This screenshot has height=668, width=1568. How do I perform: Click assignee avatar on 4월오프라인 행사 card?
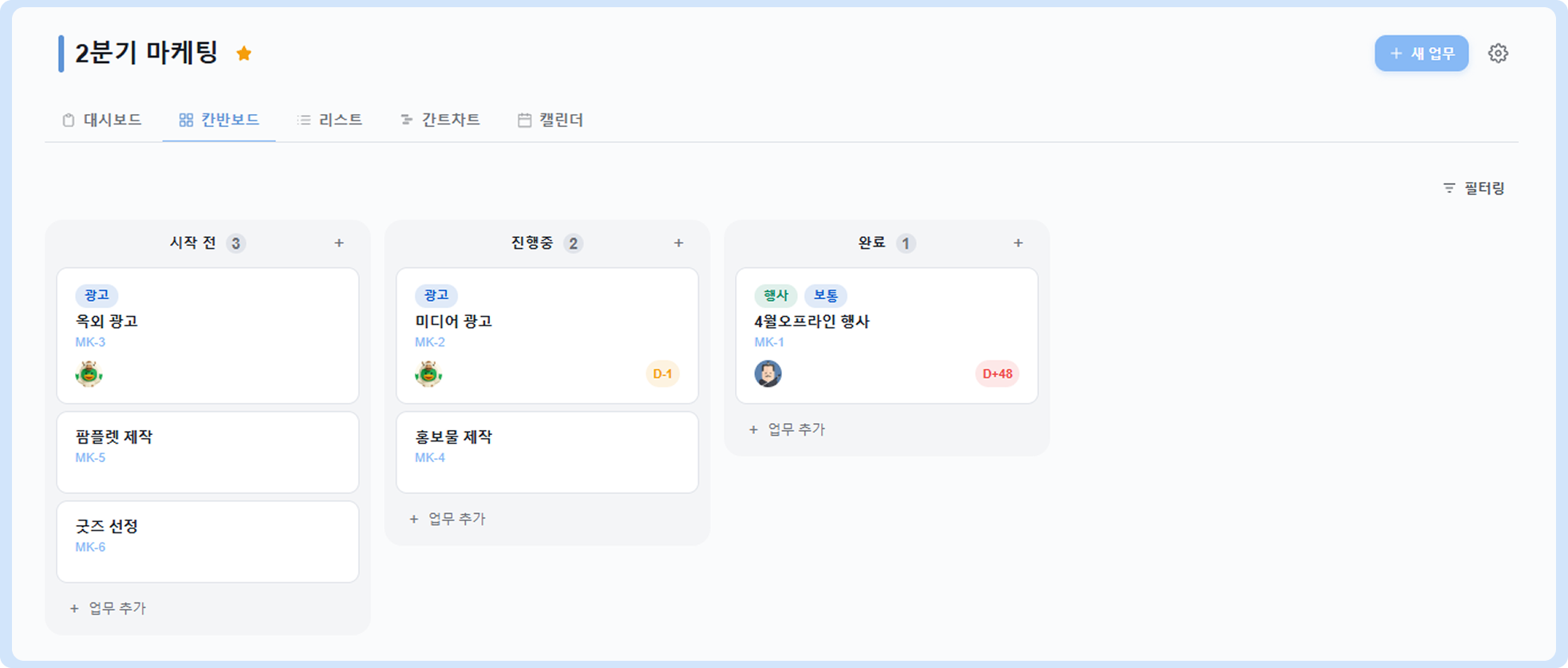pos(768,374)
